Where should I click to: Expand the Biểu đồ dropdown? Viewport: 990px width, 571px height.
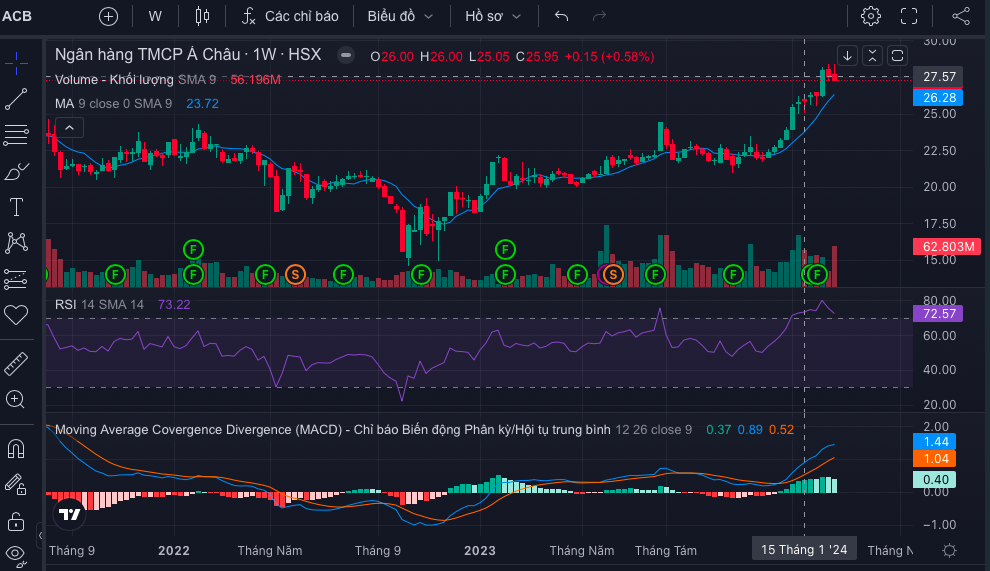[x=400, y=16]
